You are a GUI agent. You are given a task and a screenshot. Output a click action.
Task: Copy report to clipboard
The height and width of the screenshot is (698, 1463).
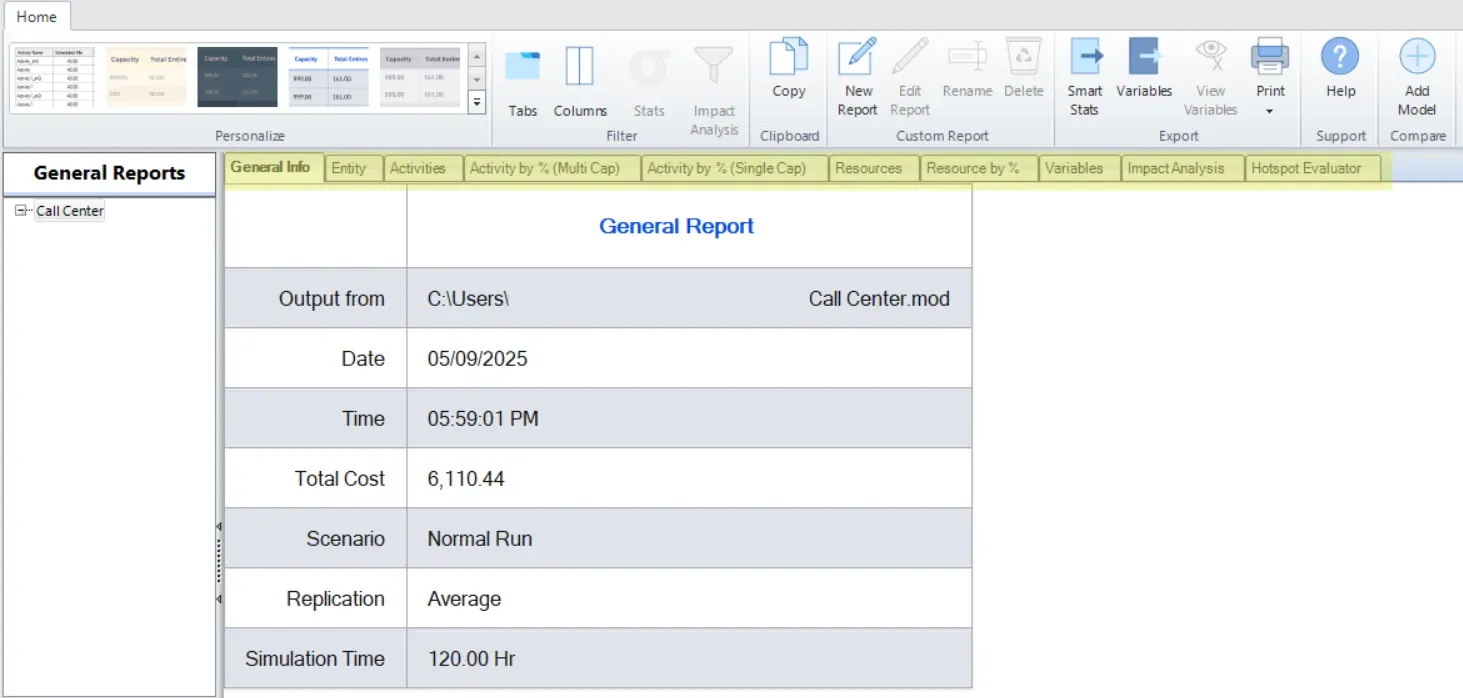[x=788, y=68]
